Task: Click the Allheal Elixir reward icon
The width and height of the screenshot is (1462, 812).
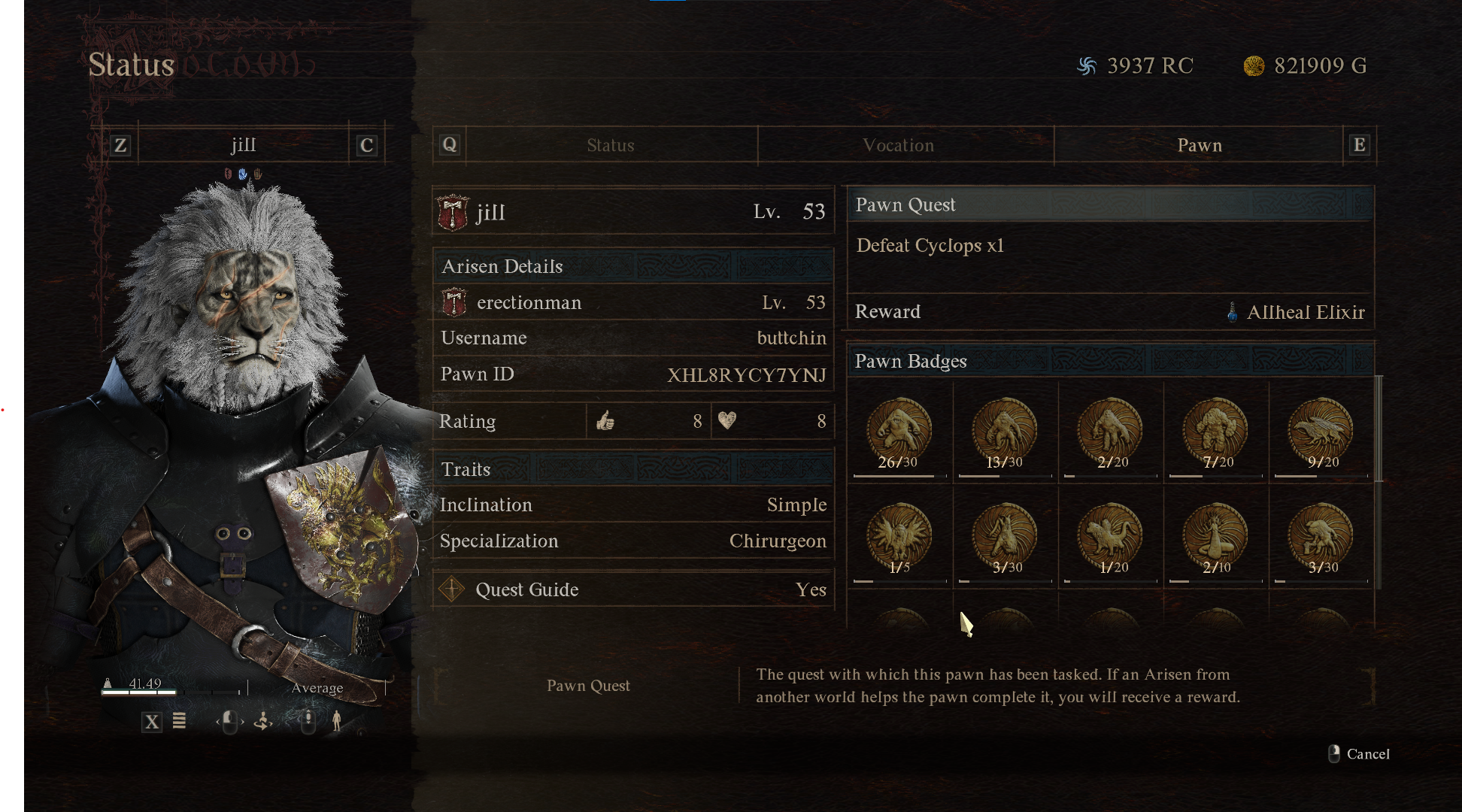Action: [1232, 312]
